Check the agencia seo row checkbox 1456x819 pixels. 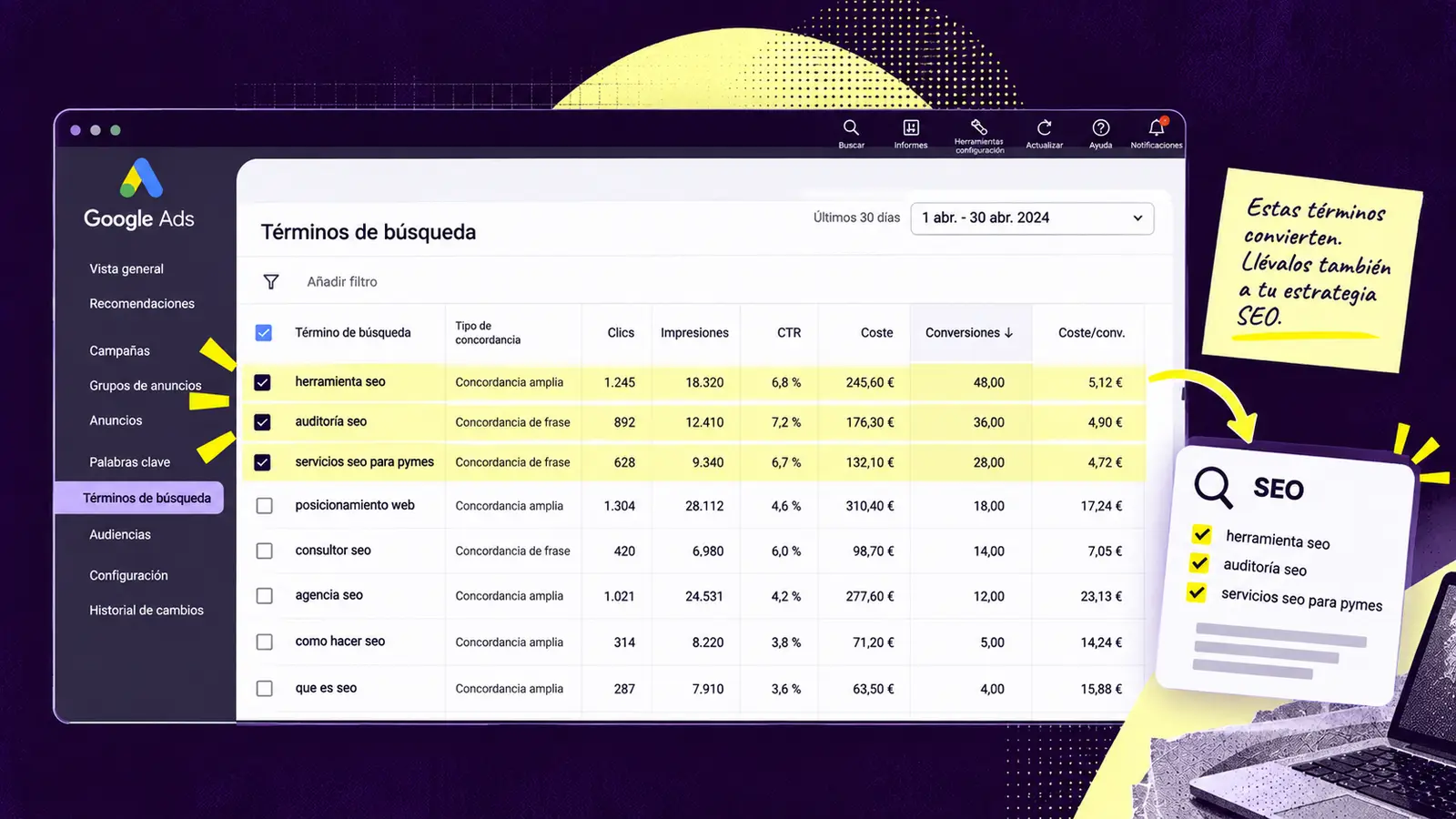(x=265, y=596)
